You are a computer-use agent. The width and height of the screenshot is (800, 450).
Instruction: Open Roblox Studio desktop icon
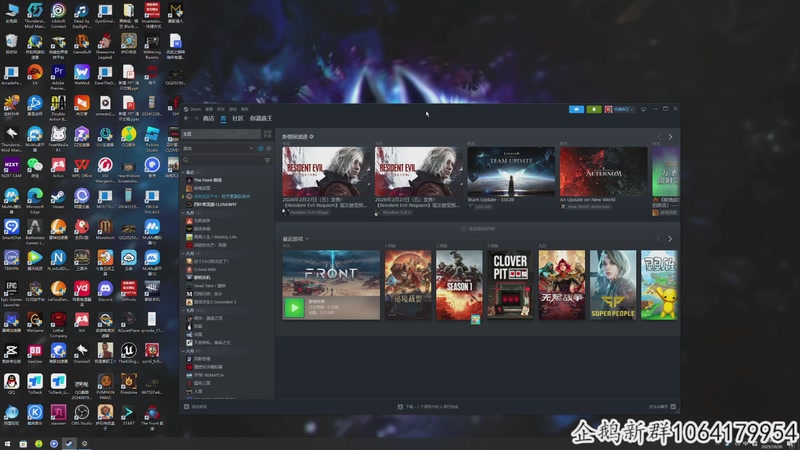[152, 139]
